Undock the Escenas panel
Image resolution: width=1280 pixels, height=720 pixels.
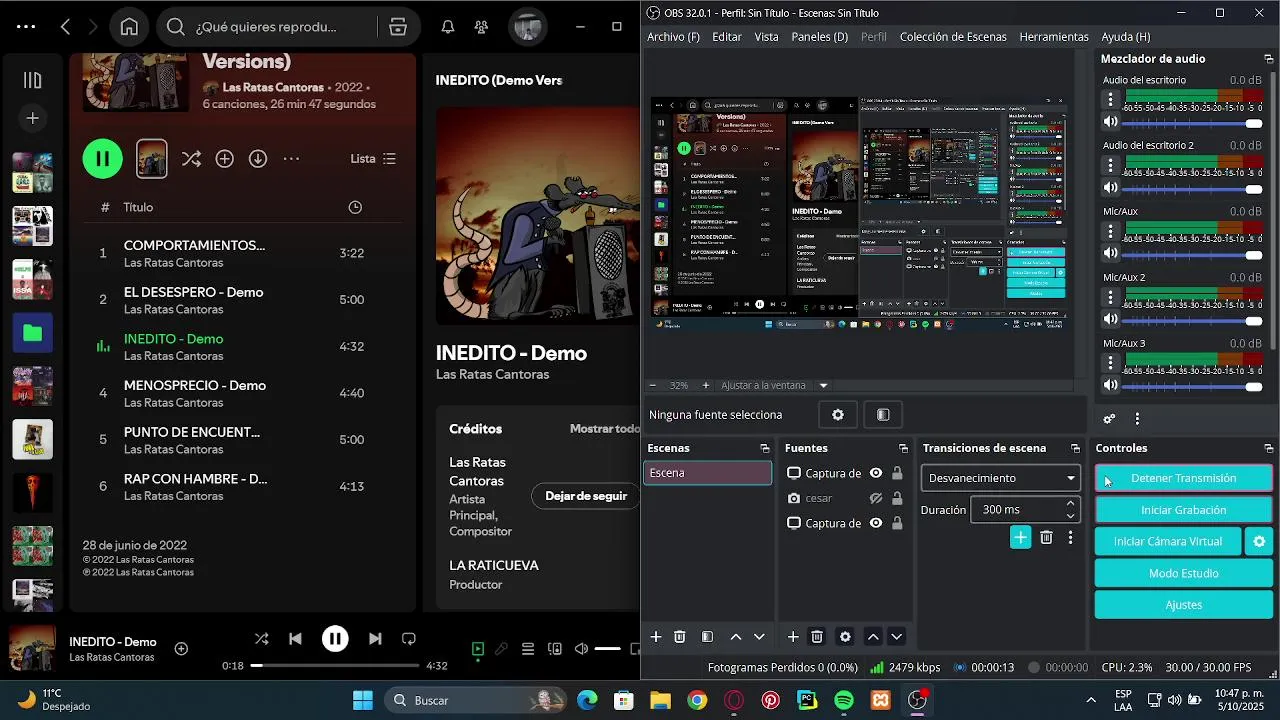point(765,448)
